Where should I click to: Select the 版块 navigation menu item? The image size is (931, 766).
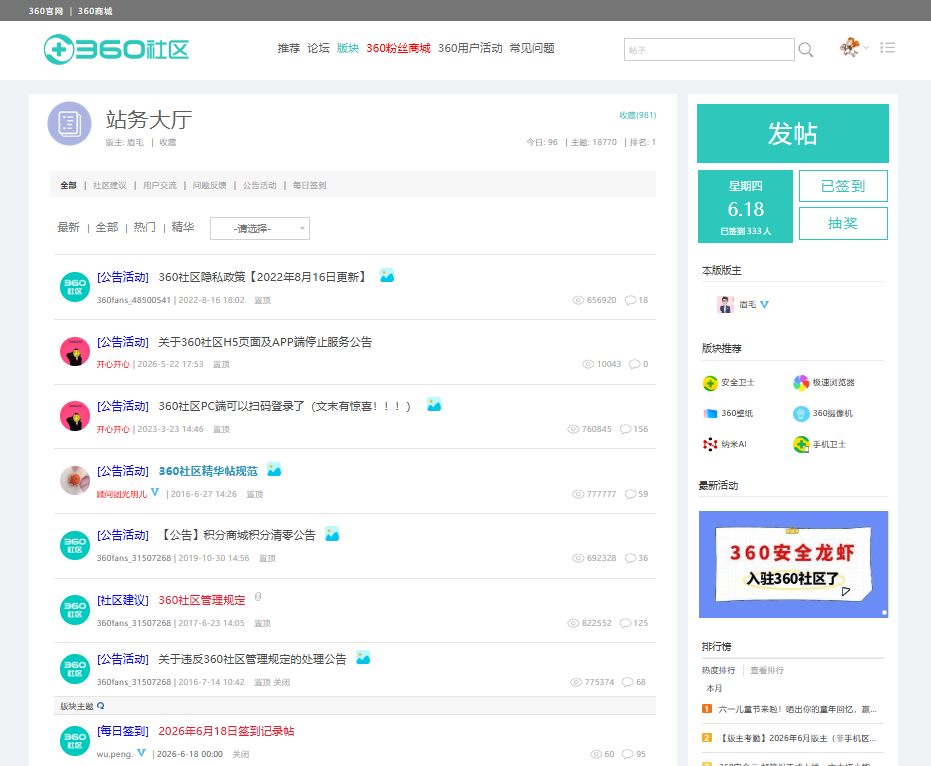click(x=348, y=48)
